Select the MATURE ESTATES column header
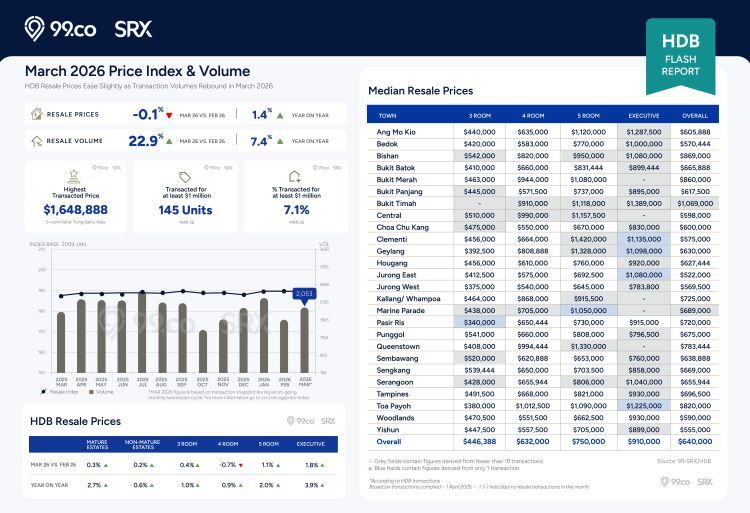This screenshot has width=750, height=513. (97, 442)
